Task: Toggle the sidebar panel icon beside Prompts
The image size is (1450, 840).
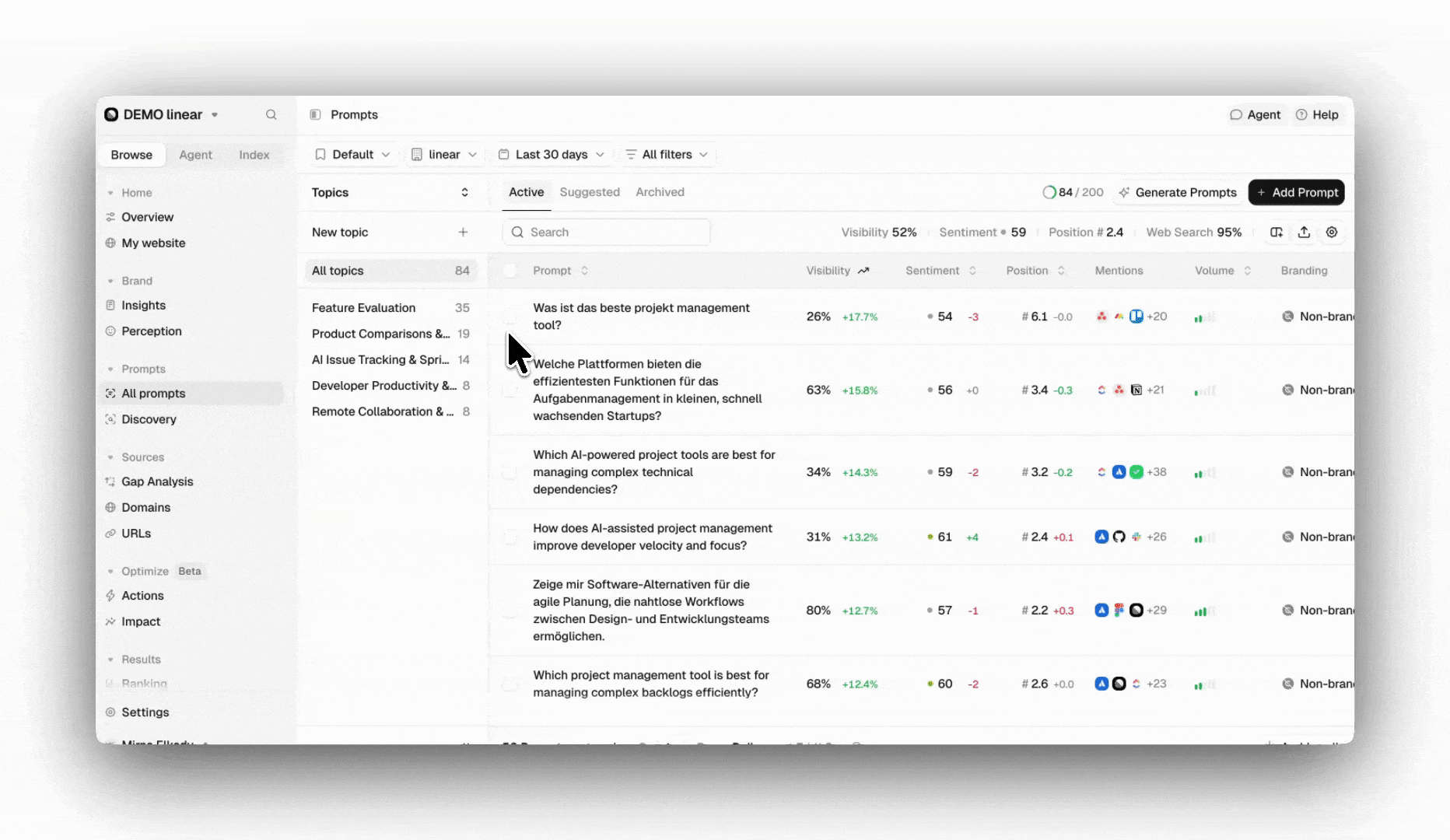Action: point(315,114)
